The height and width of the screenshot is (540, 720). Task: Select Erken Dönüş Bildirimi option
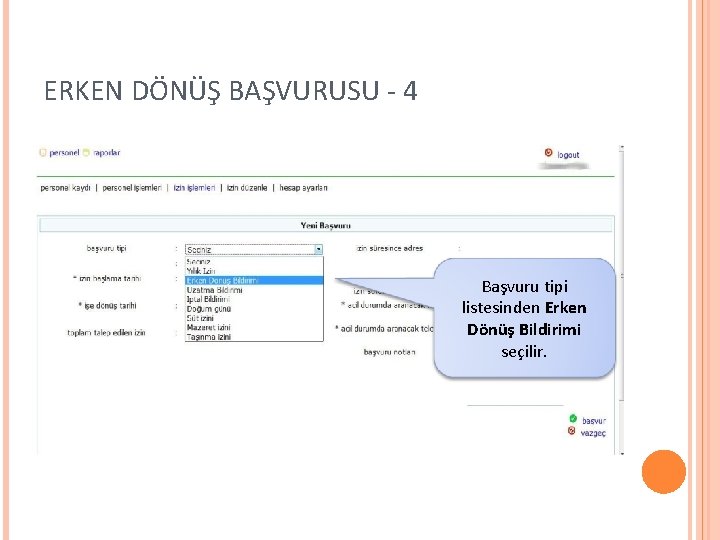[x=254, y=281]
